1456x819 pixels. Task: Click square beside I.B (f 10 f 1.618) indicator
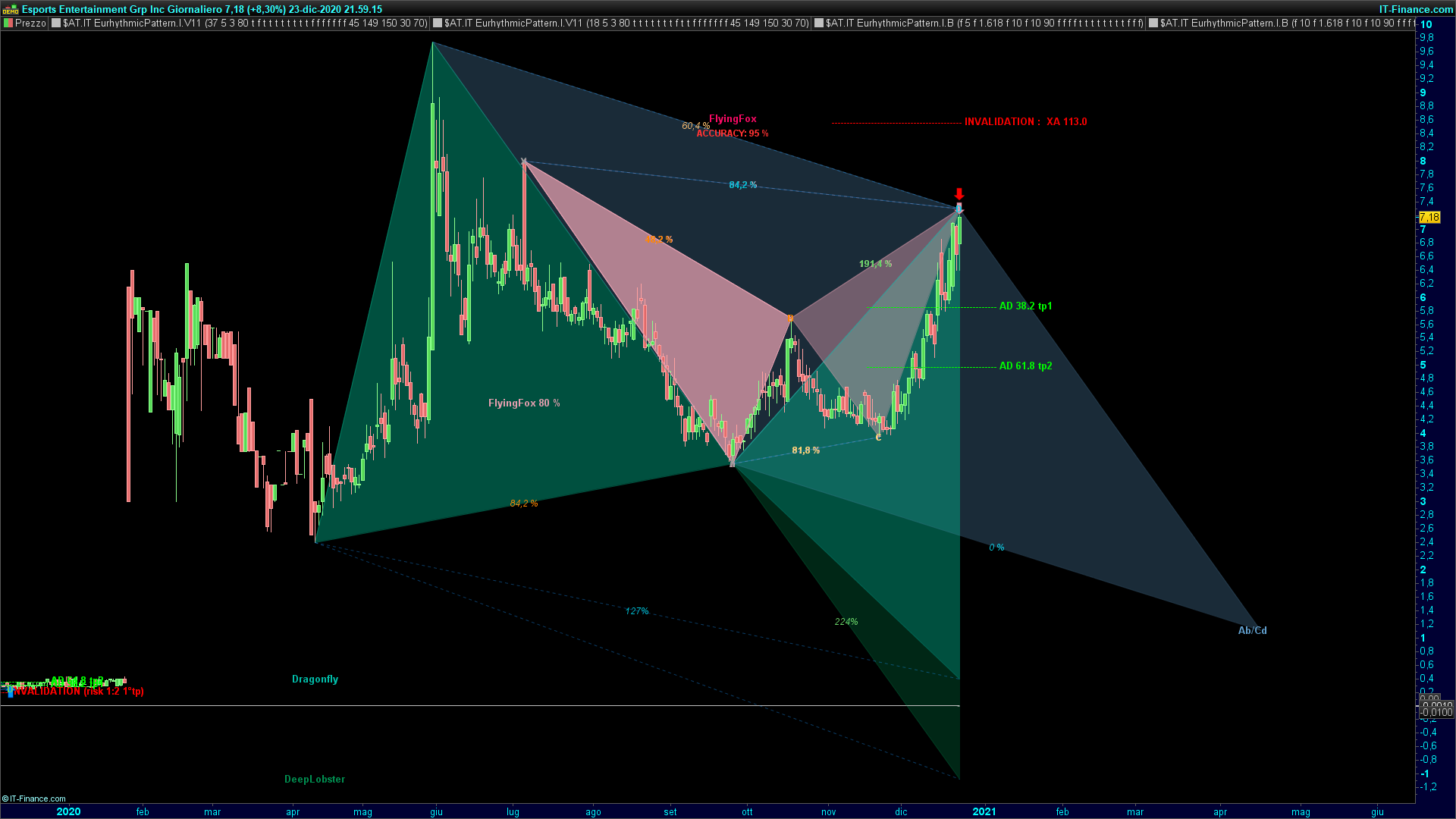(1153, 24)
